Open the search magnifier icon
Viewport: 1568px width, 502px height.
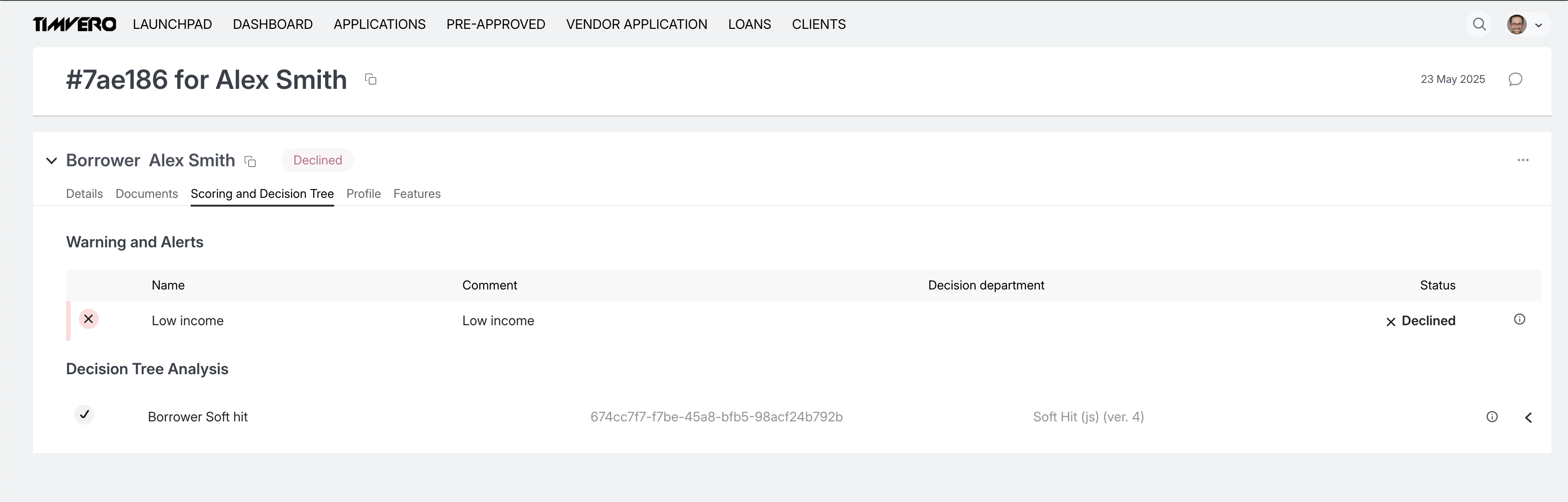tap(1479, 24)
